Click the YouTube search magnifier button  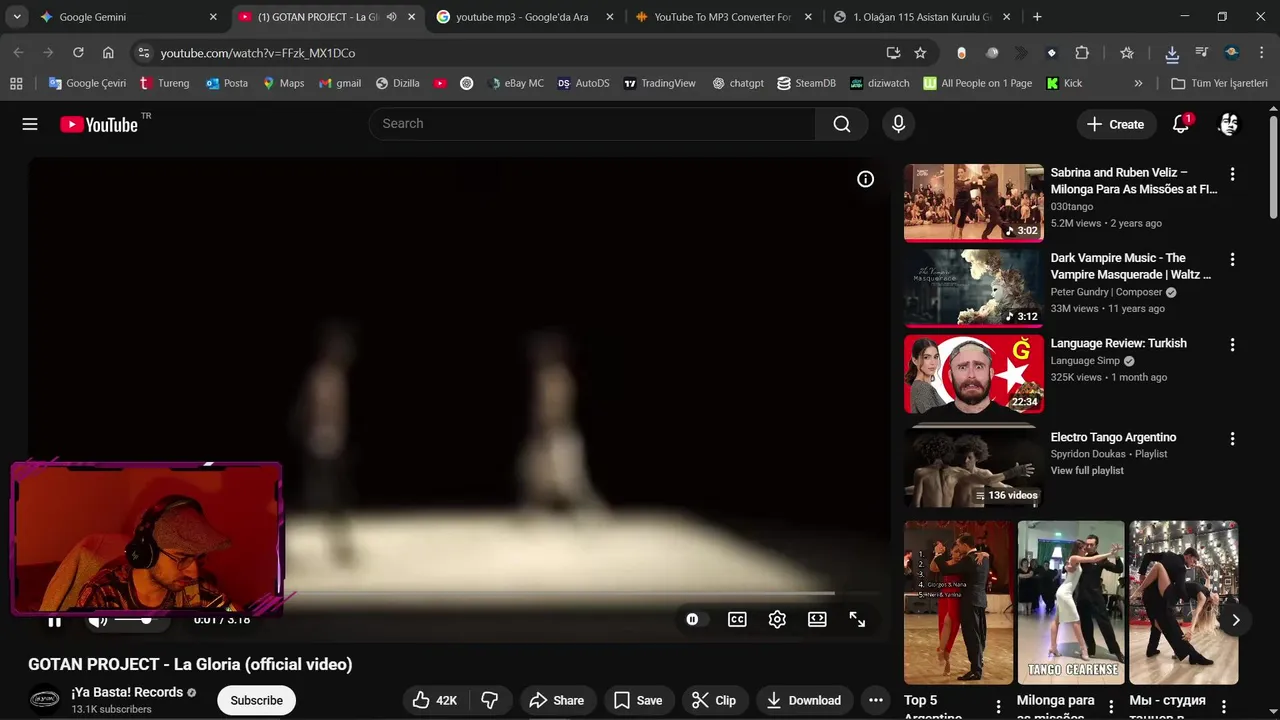(842, 124)
